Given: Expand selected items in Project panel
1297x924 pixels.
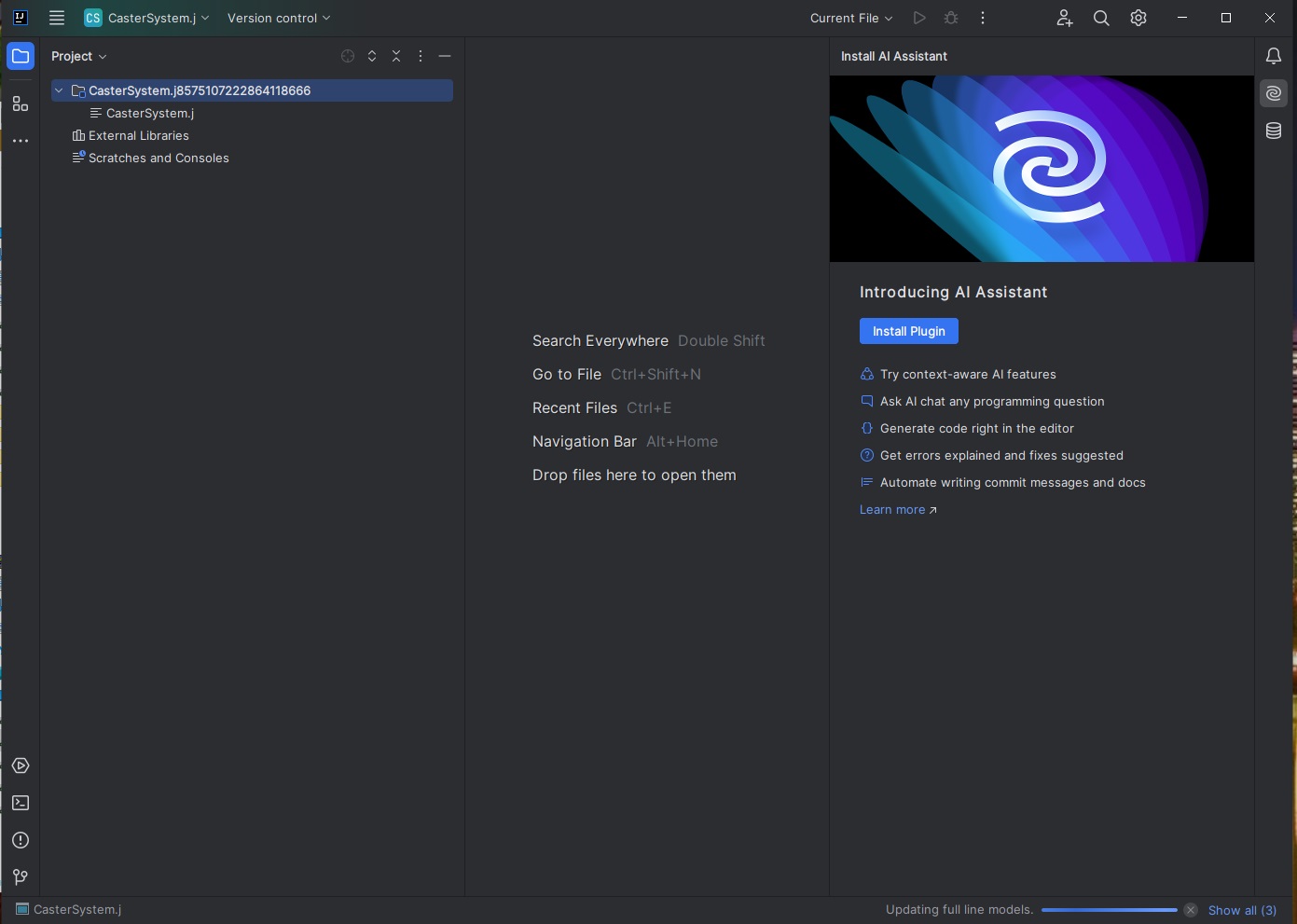Looking at the screenshot, I should click(x=372, y=56).
